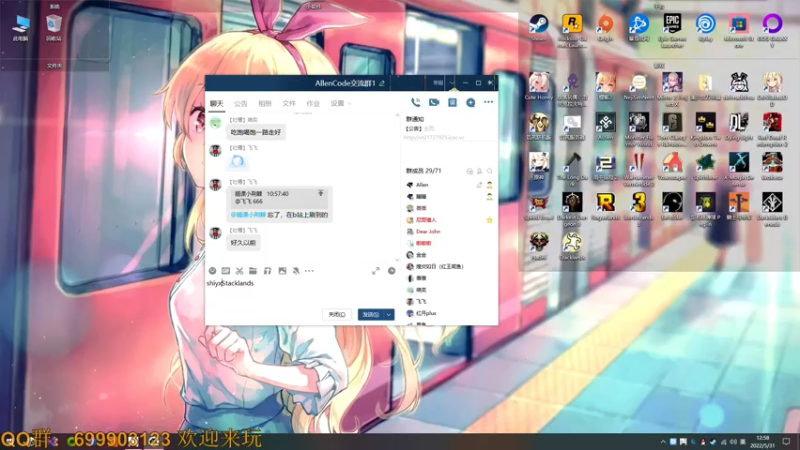The height and width of the screenshot is (450, 800).
Task: Click the search icon in group members header
Action: point(489,171)
